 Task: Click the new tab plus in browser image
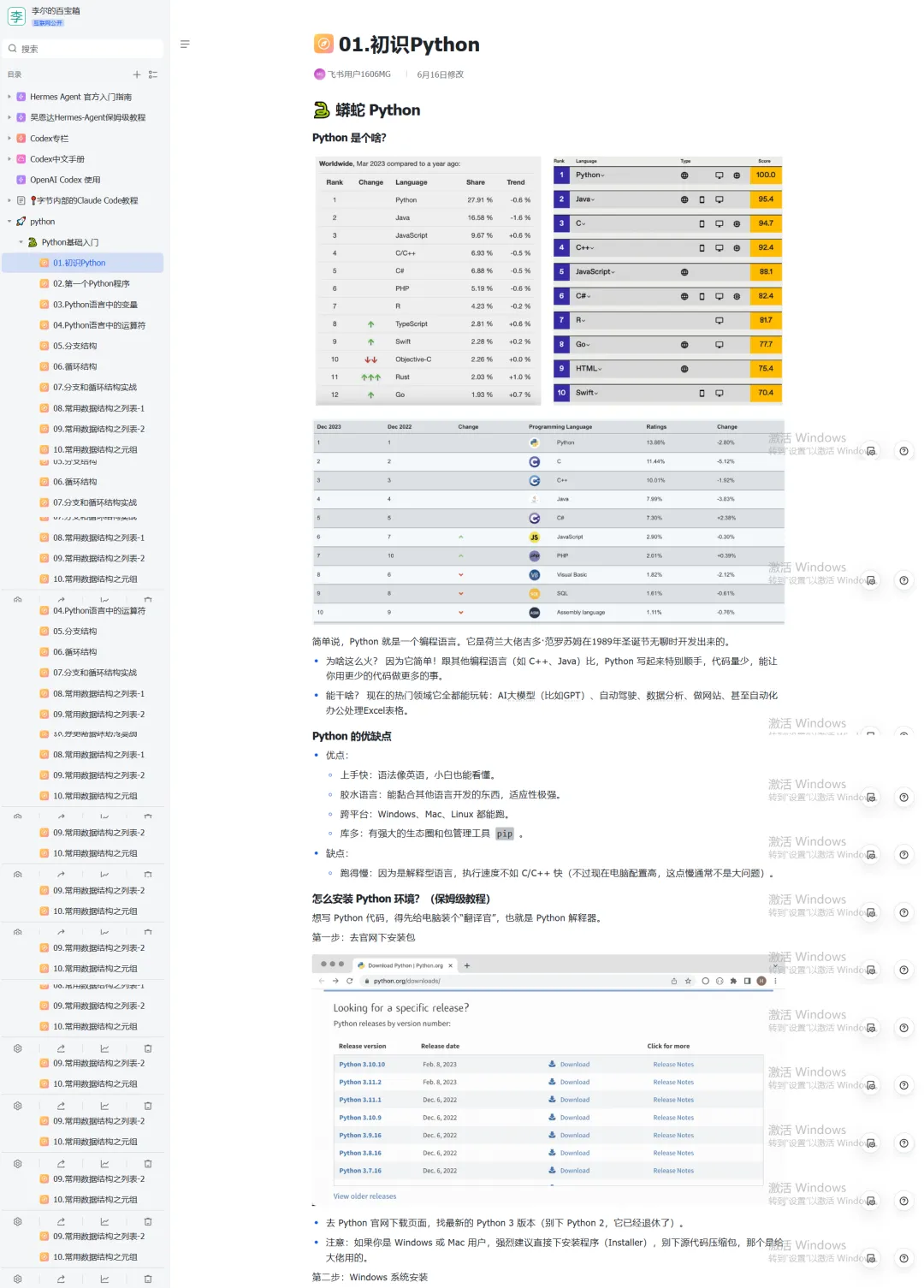pyautogui.click(x=467, y=965)
